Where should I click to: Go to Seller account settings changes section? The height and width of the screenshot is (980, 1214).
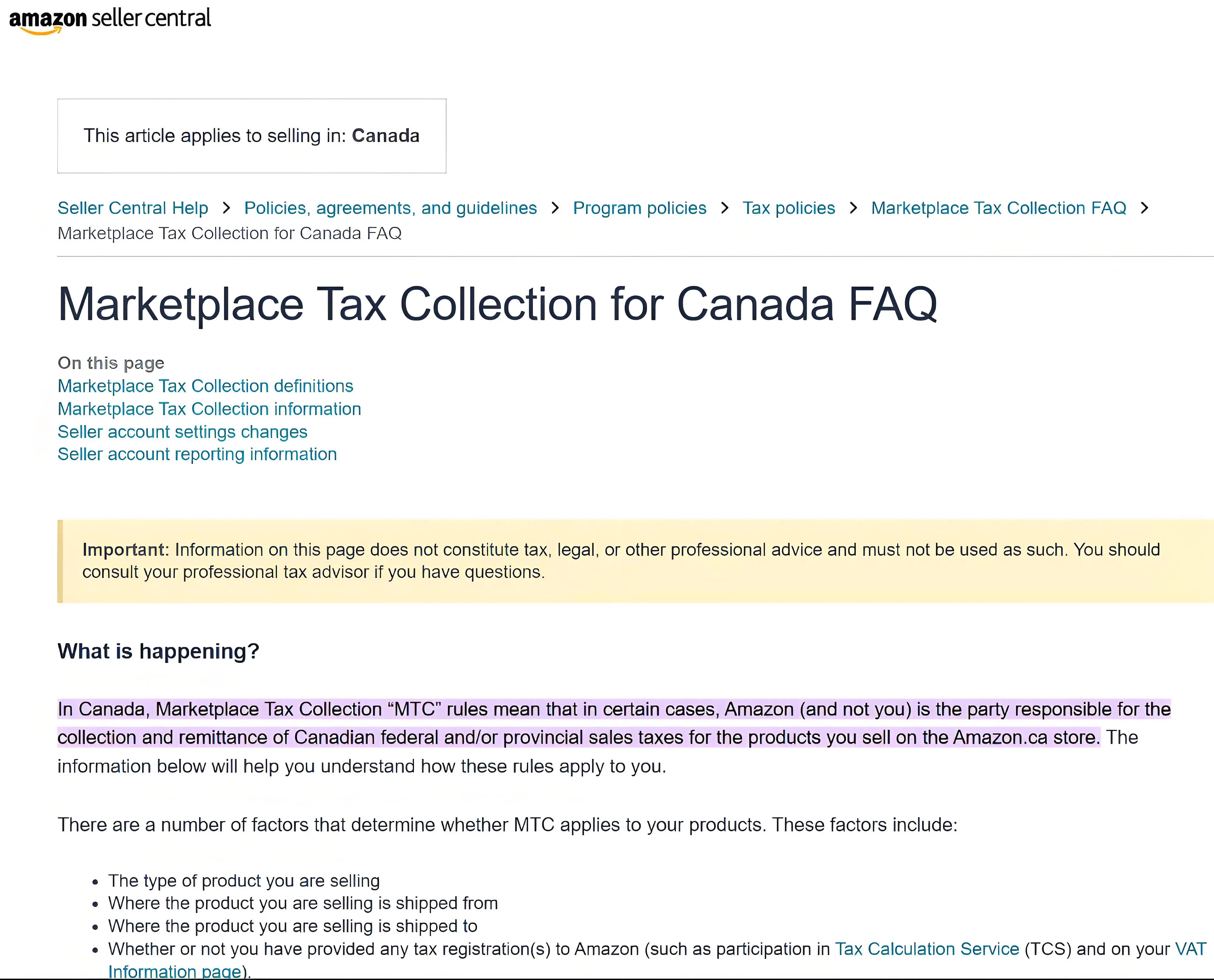pos(182,432)
